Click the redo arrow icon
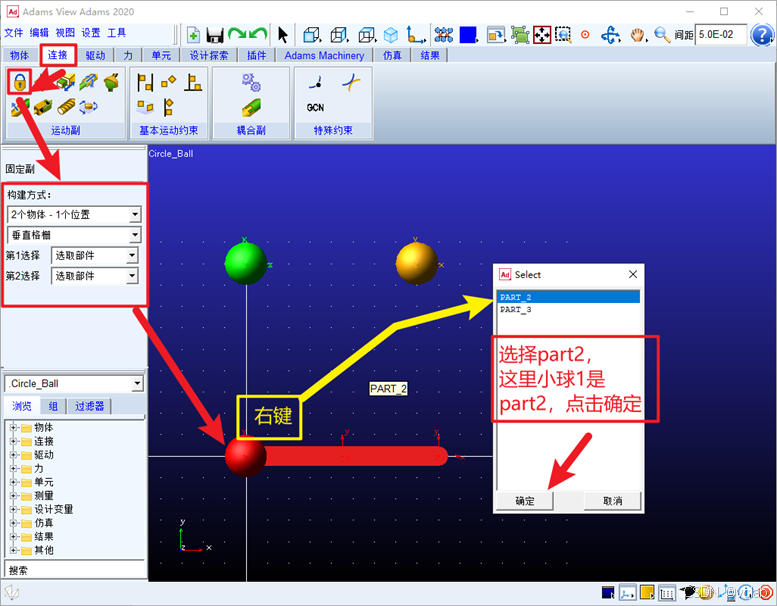Image resolution: width=777 pixels, height=606 pixels. pos(237,34)
